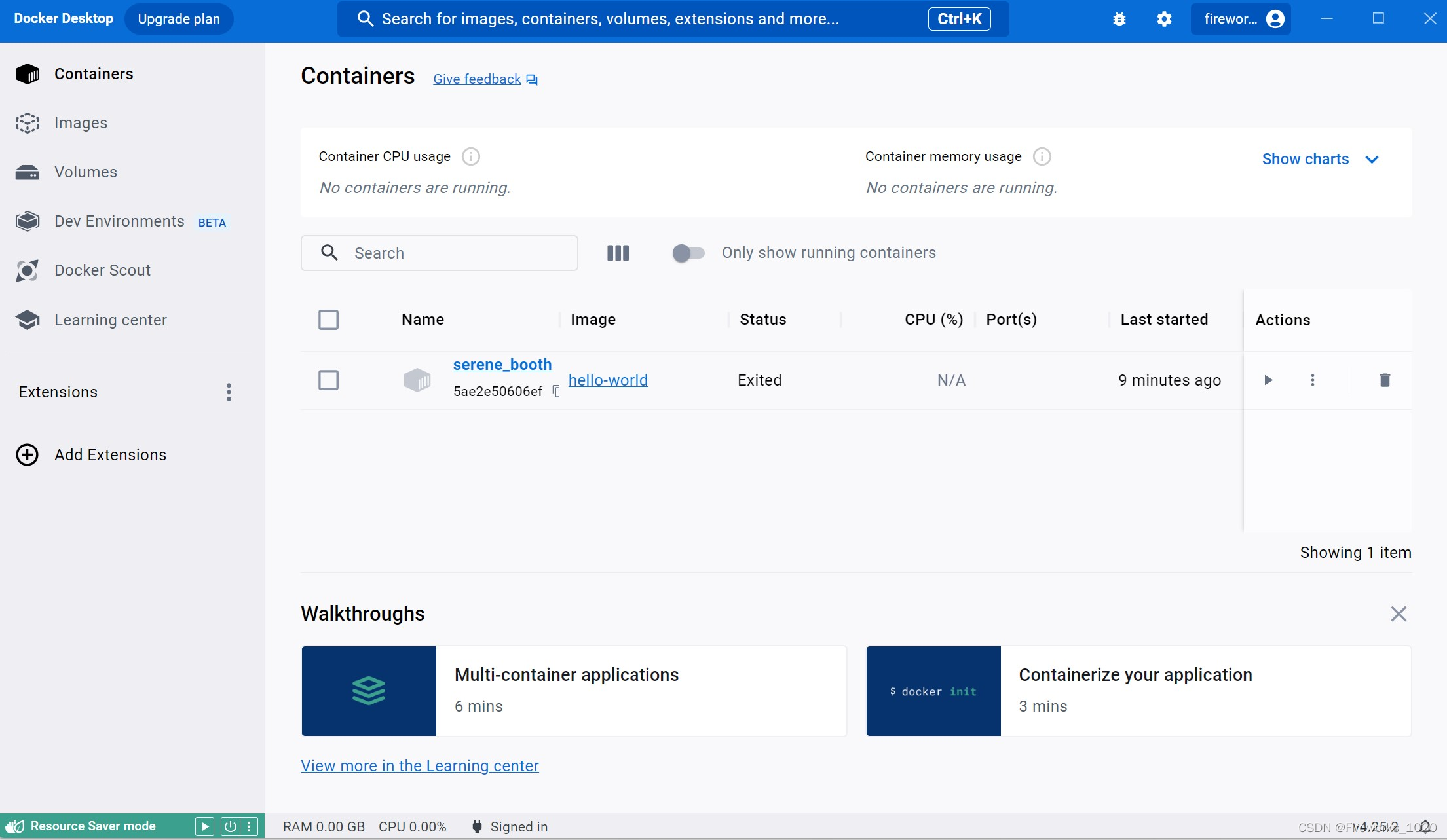
Task: Click the Upgrade plan button
Action: [x=179, y=19]
